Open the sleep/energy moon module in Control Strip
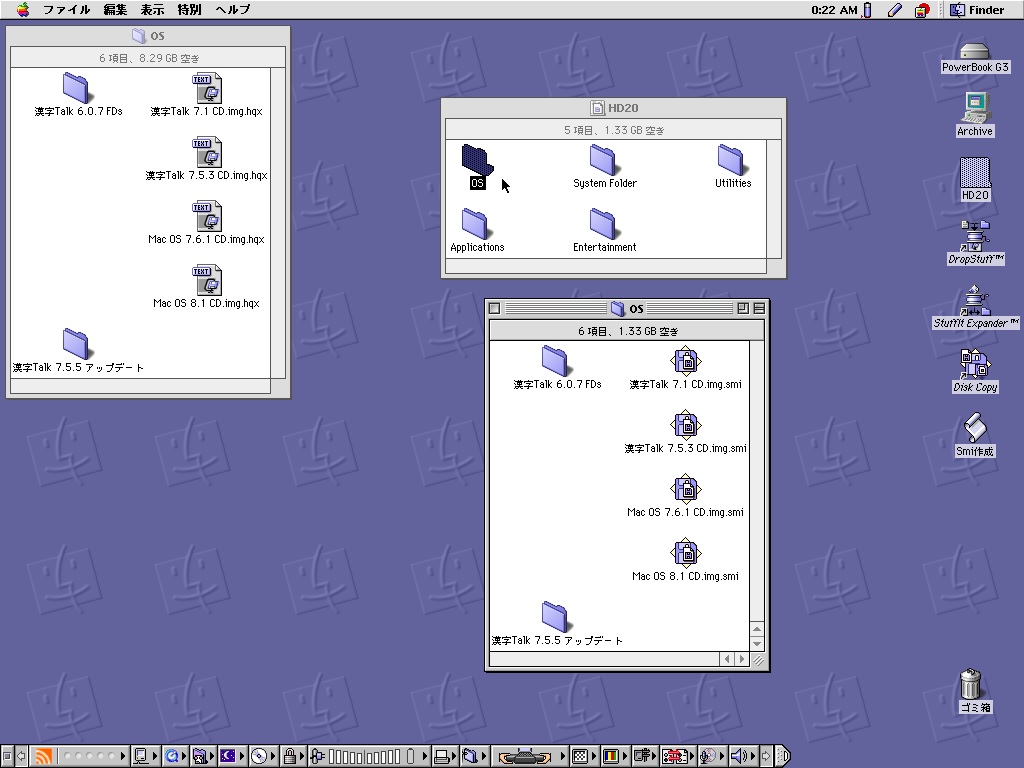1024x768 pixels. tap(232, 756)
